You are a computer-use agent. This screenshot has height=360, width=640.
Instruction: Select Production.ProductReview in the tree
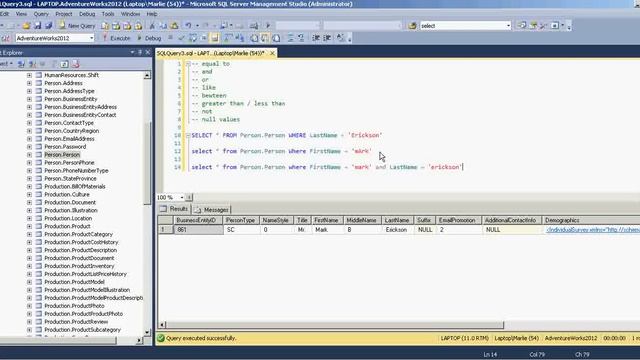(76, 322)
